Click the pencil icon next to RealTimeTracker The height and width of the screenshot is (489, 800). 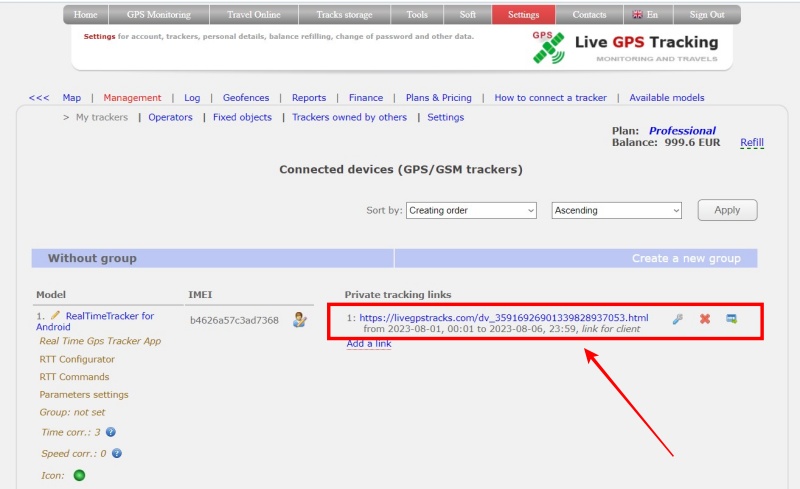point(56,316)
